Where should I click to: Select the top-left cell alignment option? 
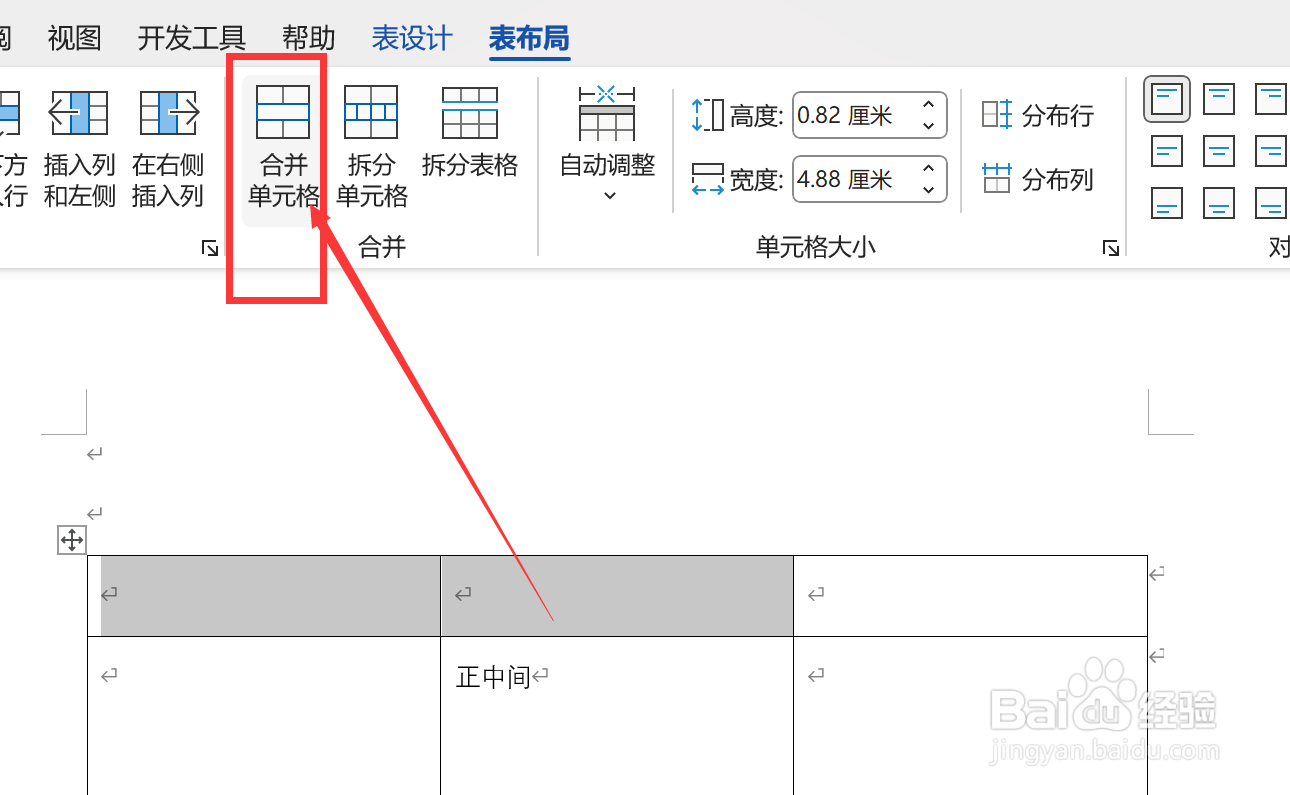click(x=1166, y=98)
